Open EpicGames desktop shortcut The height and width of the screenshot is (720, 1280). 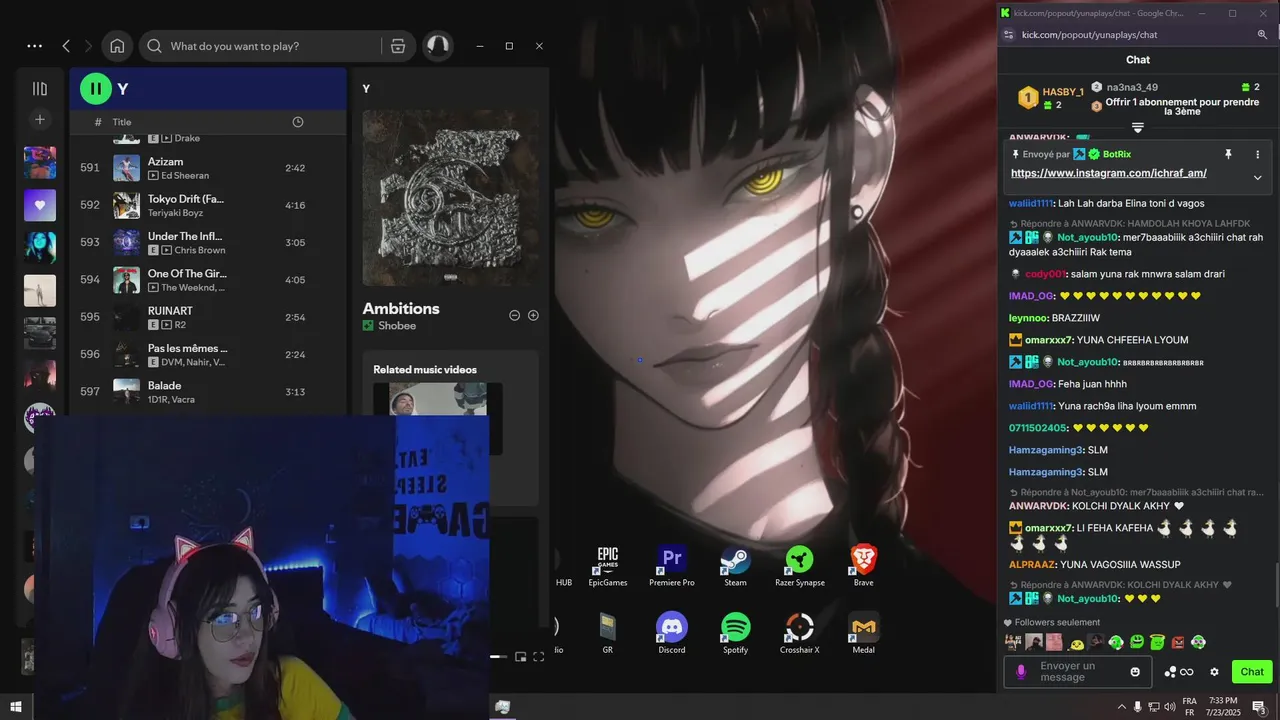pyautogui.click(x=608, y=567)
